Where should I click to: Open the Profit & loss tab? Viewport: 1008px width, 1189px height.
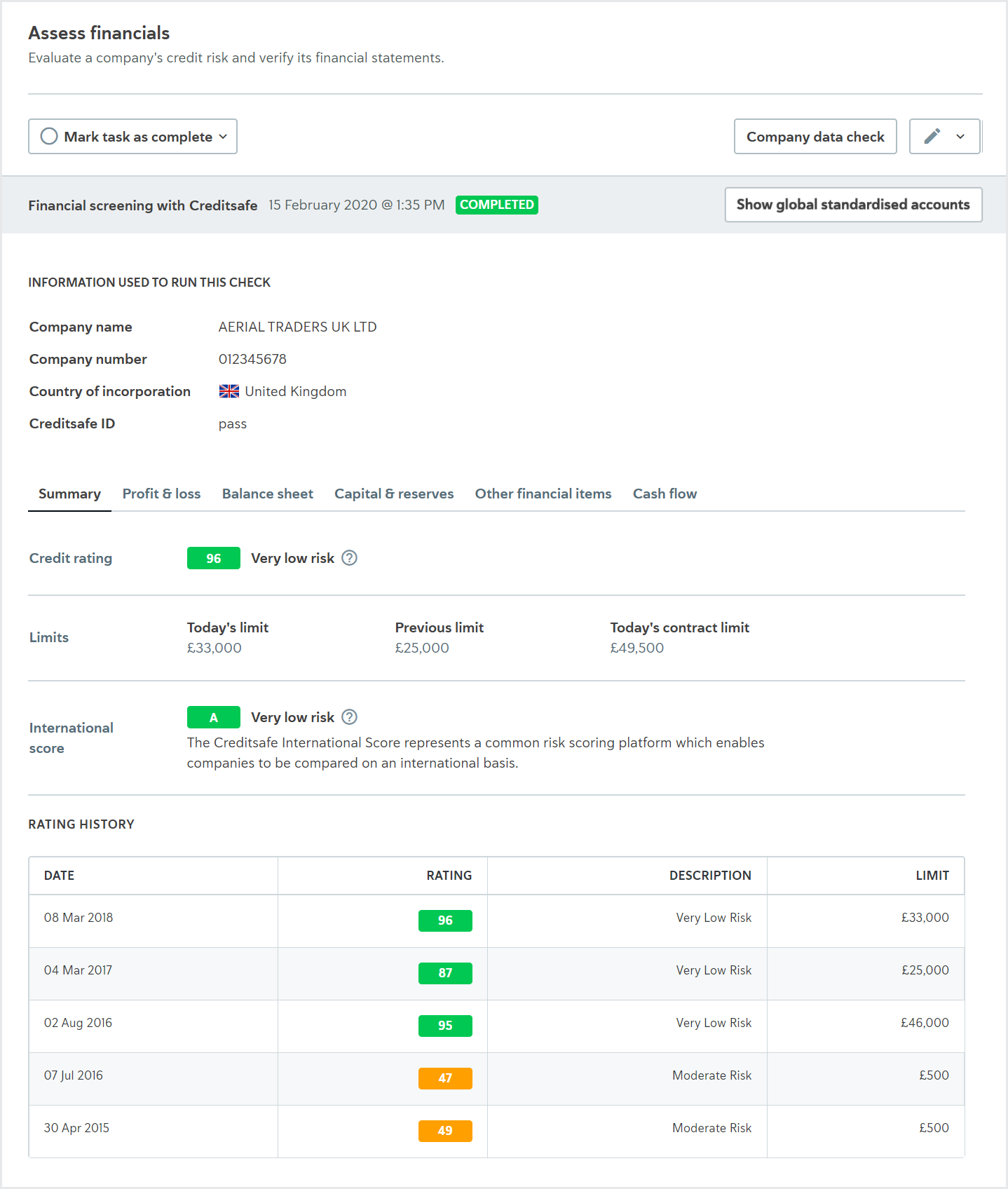(161, 494)
